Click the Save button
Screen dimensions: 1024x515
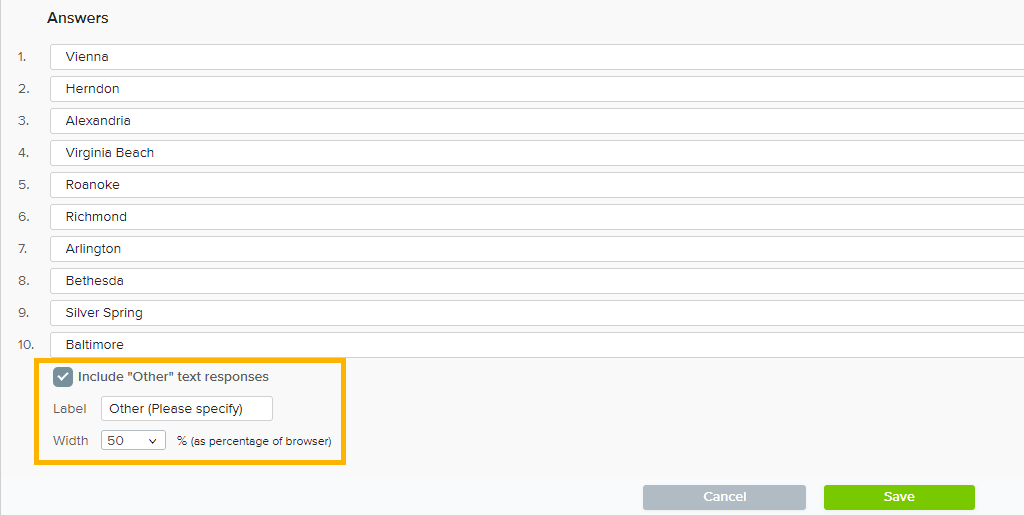coord(898,497)
